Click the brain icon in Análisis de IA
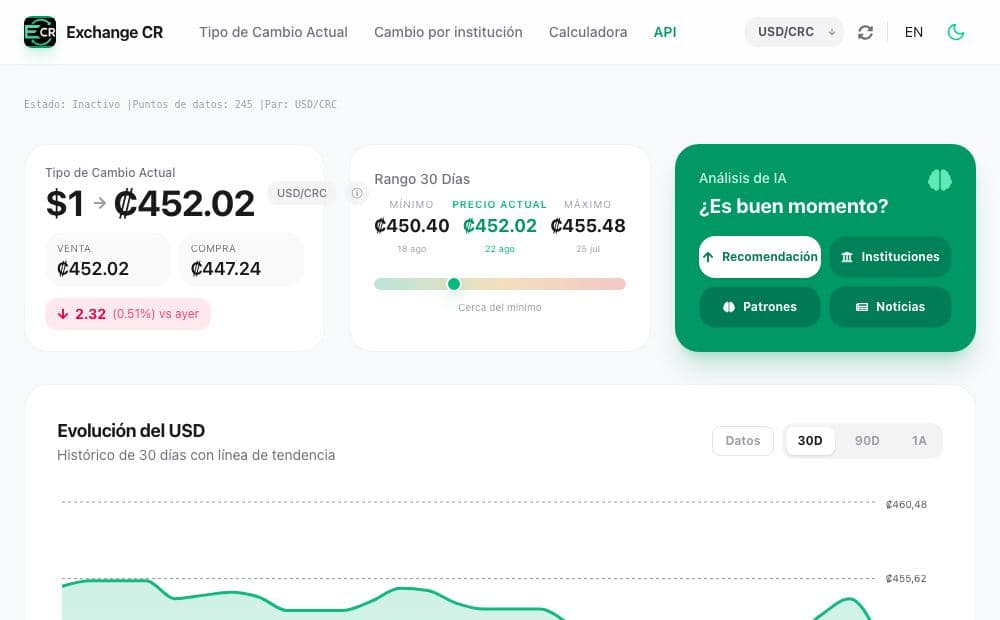Screen dimensions: 1000x620 point(939,181)
